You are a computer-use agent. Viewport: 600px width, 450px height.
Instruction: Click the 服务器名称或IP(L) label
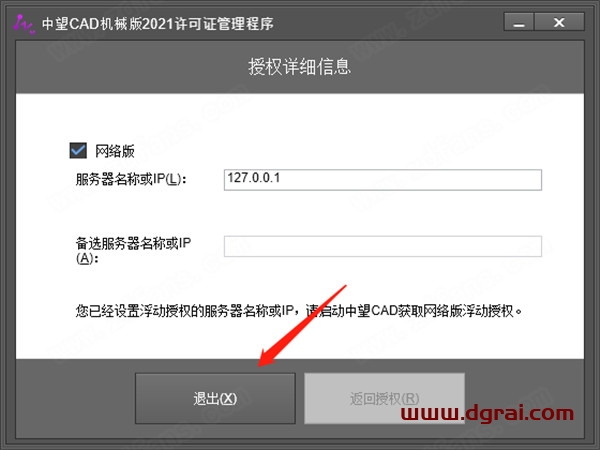point(131,179)
